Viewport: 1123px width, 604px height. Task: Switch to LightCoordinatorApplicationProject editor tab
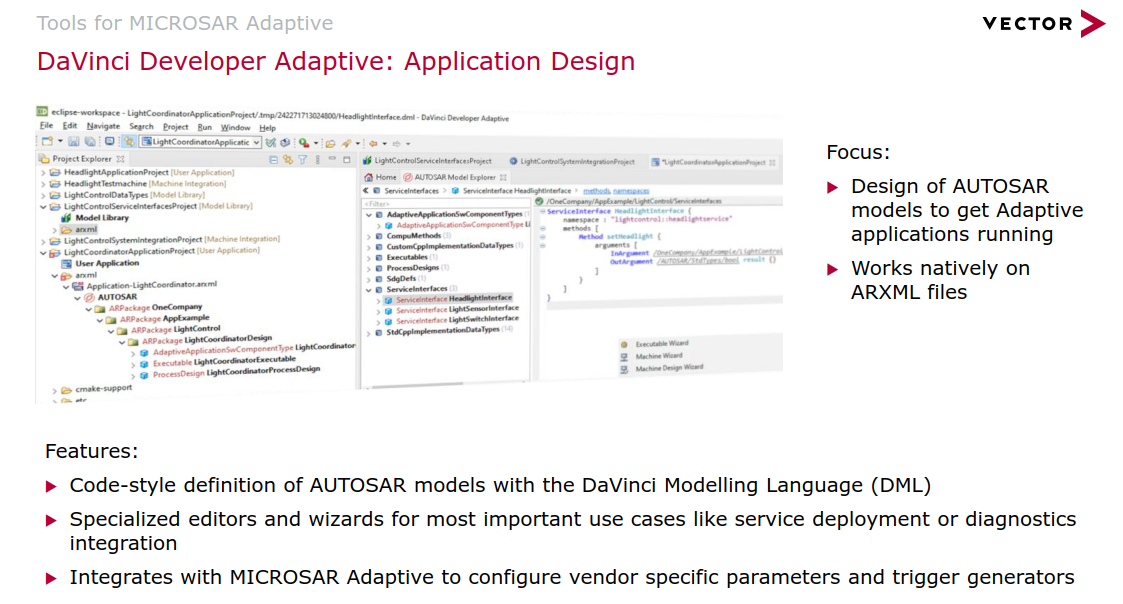coord(713,162)
